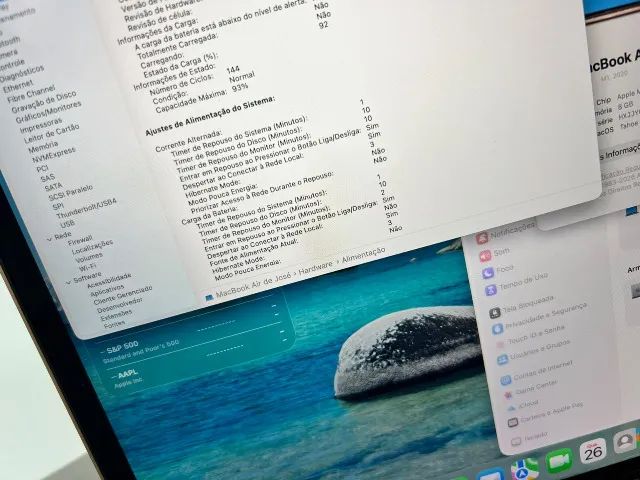Select Ethernet in the hardware list

[18, 87]
